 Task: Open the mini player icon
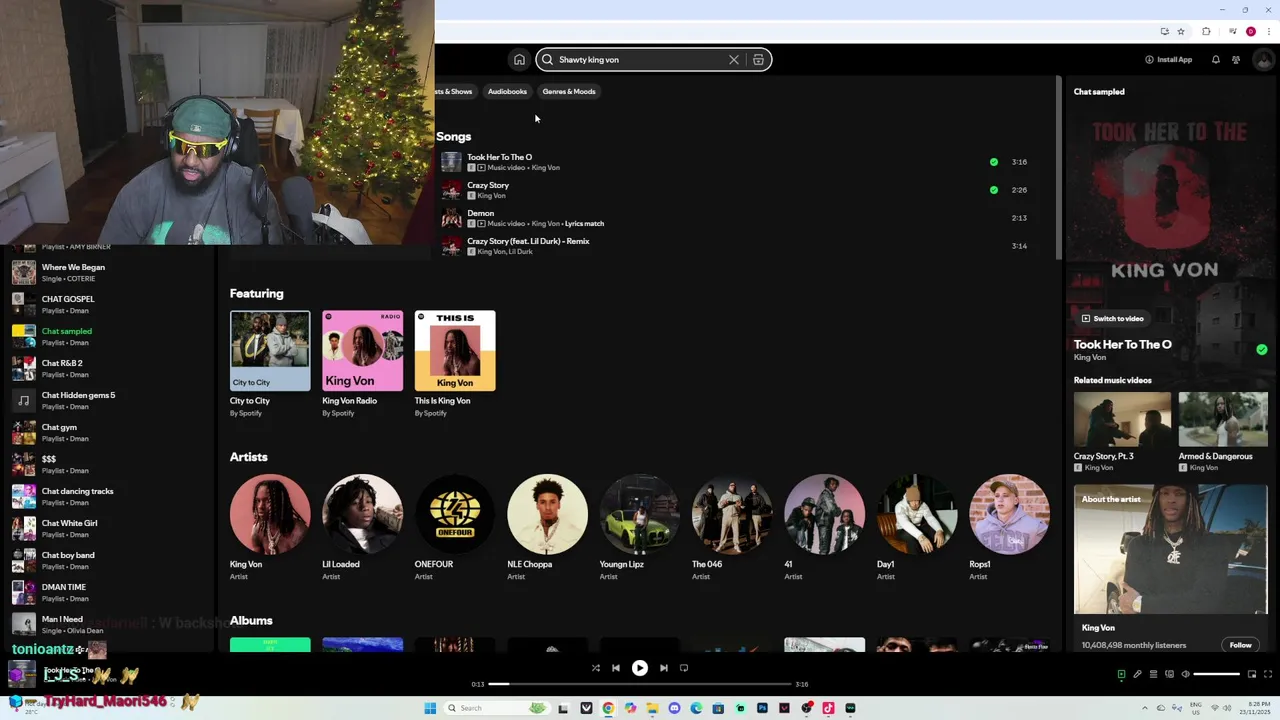coord(1252,674)
